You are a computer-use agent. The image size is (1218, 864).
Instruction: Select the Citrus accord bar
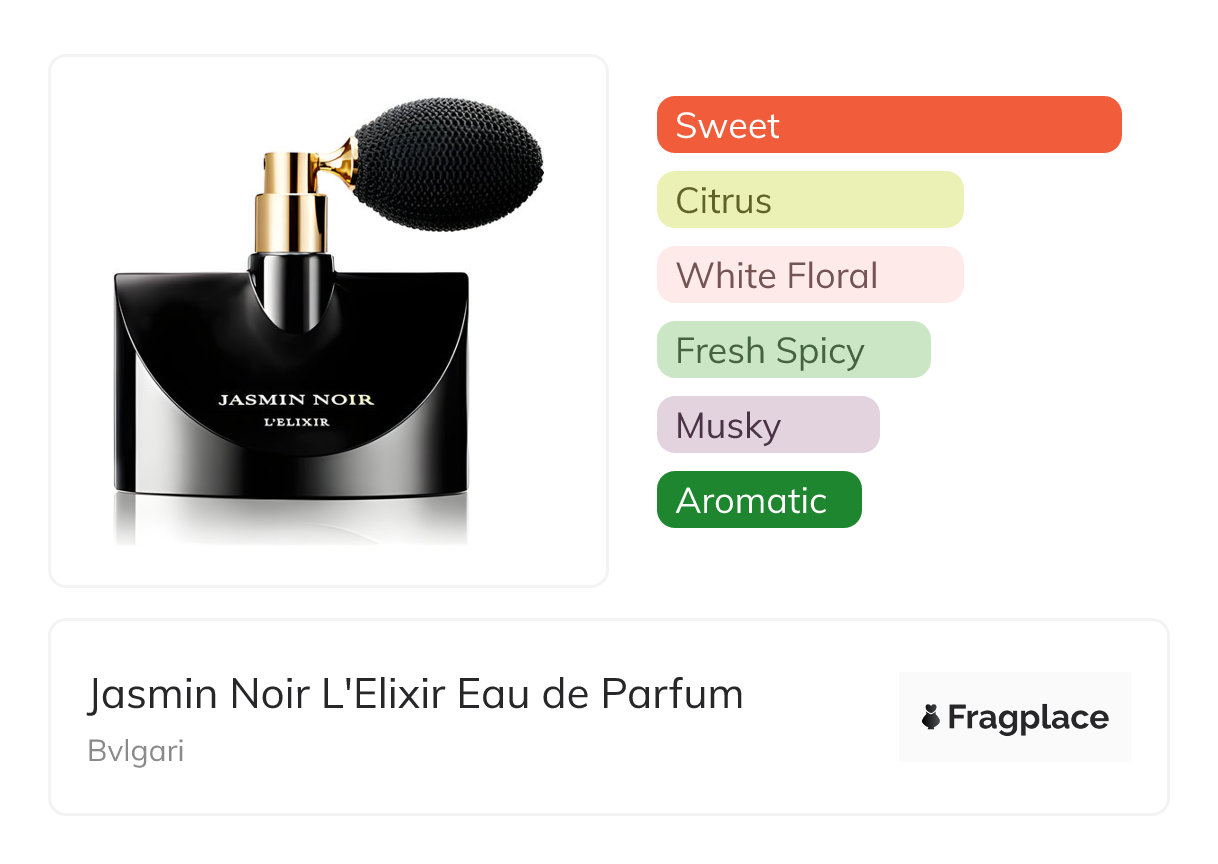pos(810,200)
